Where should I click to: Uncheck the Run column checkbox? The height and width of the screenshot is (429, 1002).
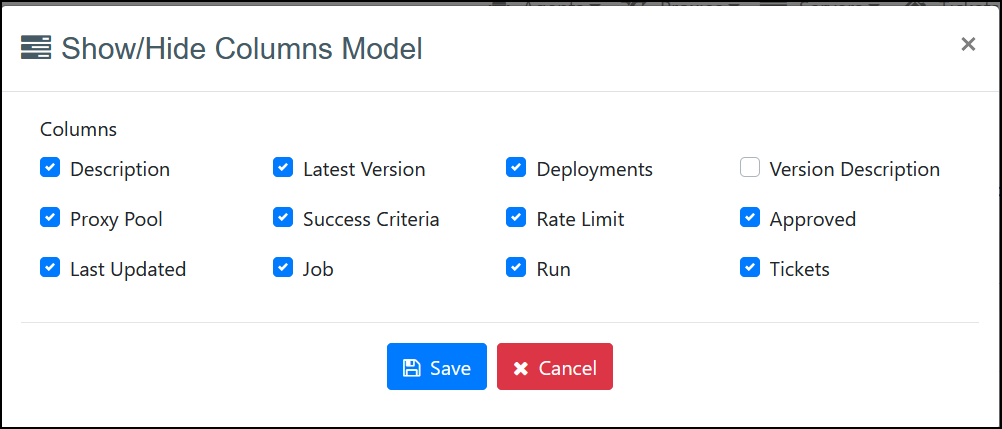516,268
